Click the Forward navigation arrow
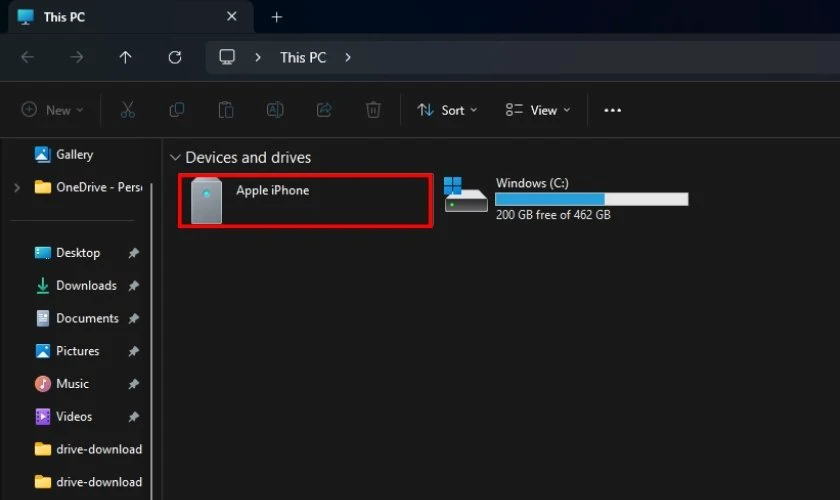This screenshot has width=840, height=500. (77, 57)
